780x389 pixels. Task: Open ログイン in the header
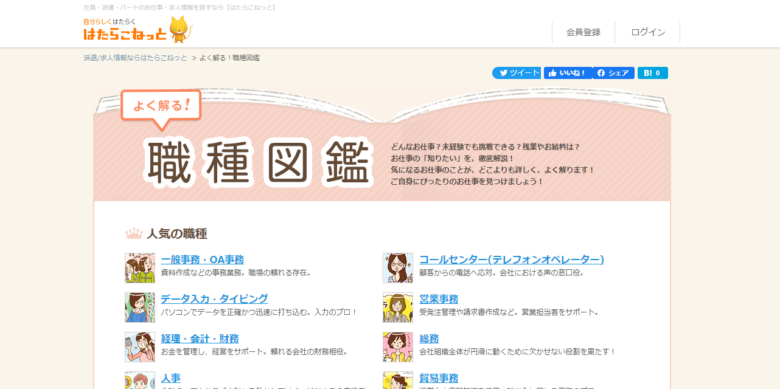(648, 32)
